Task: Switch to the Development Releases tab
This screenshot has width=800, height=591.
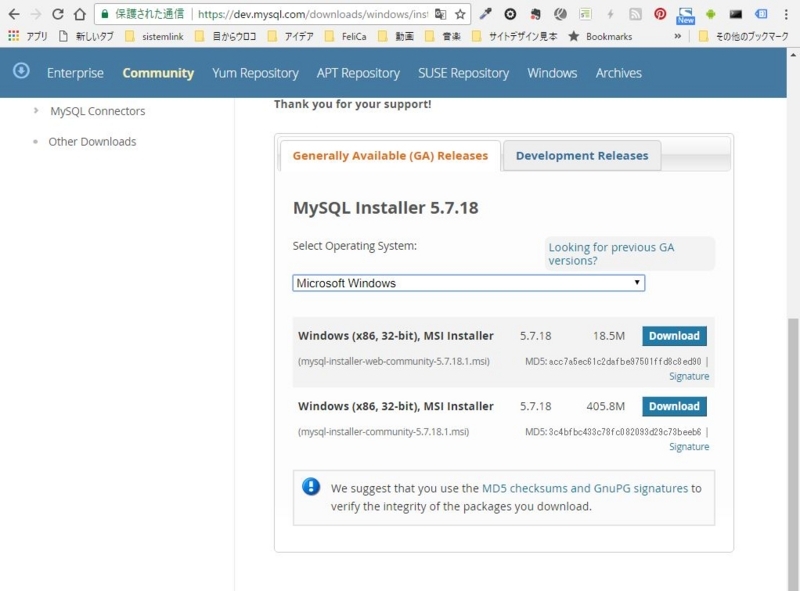Action: [582, 156]
